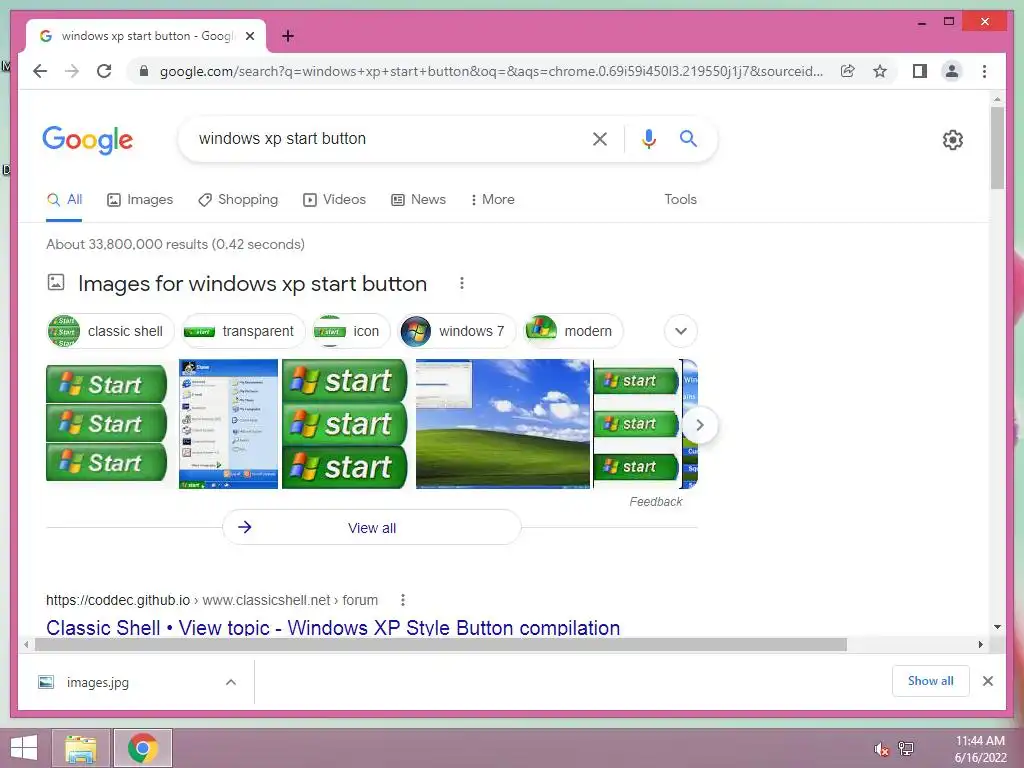Image resolution: width=1024 pixels, height=768 pixels.
Task: Click the address bar URL
Action: click(491, 71)
